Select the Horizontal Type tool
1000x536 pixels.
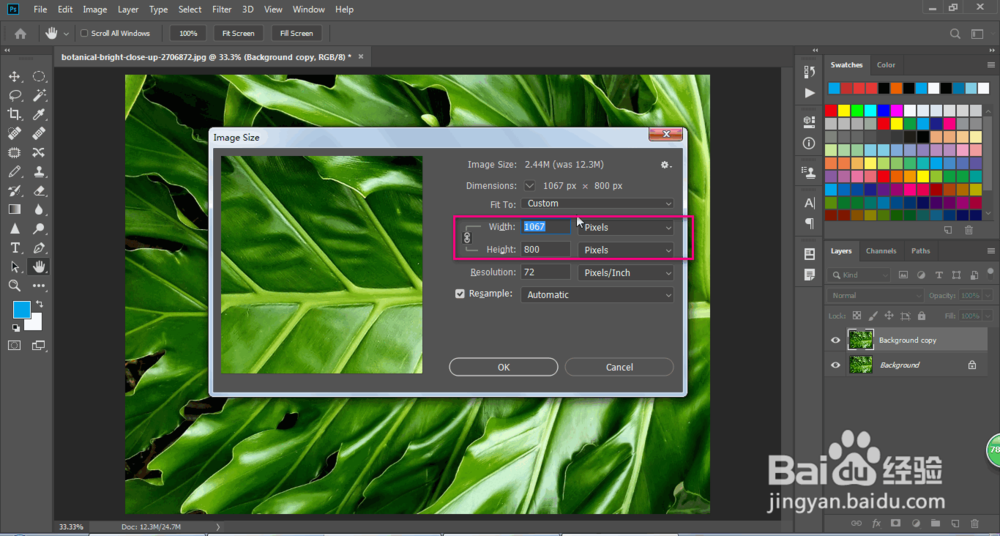(x=14, y=248)
